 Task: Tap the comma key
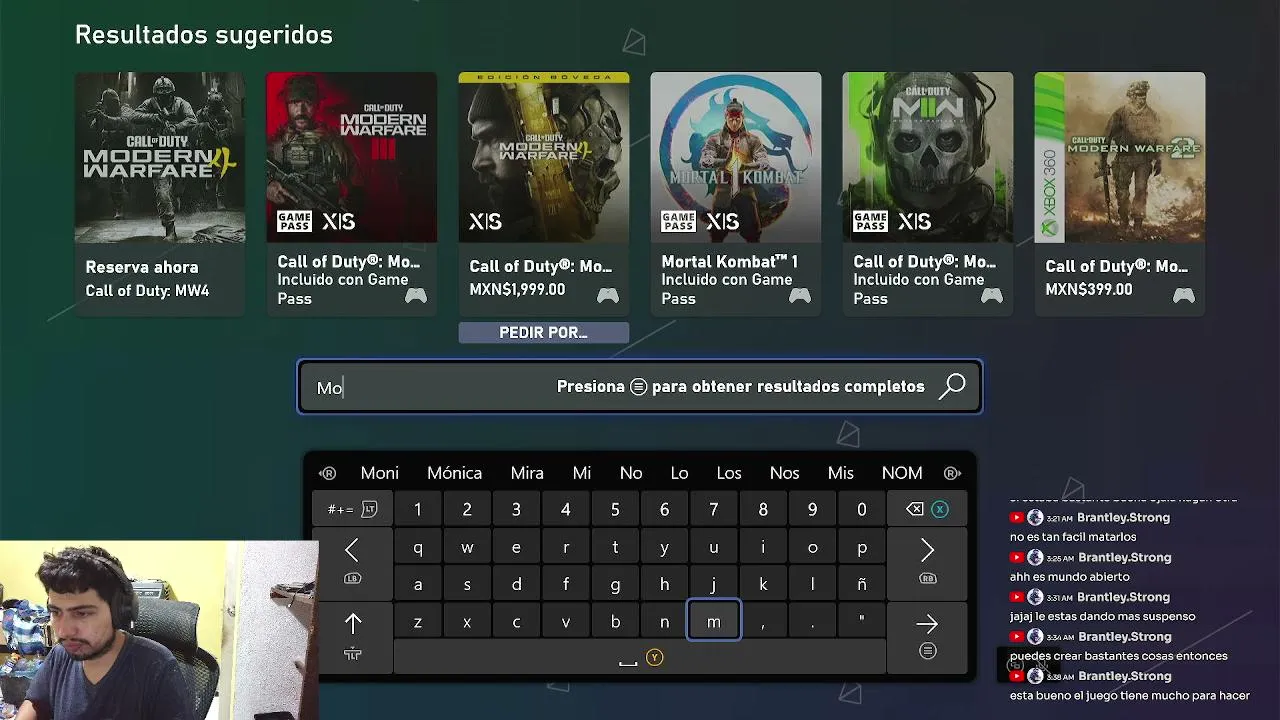[763, 621]
